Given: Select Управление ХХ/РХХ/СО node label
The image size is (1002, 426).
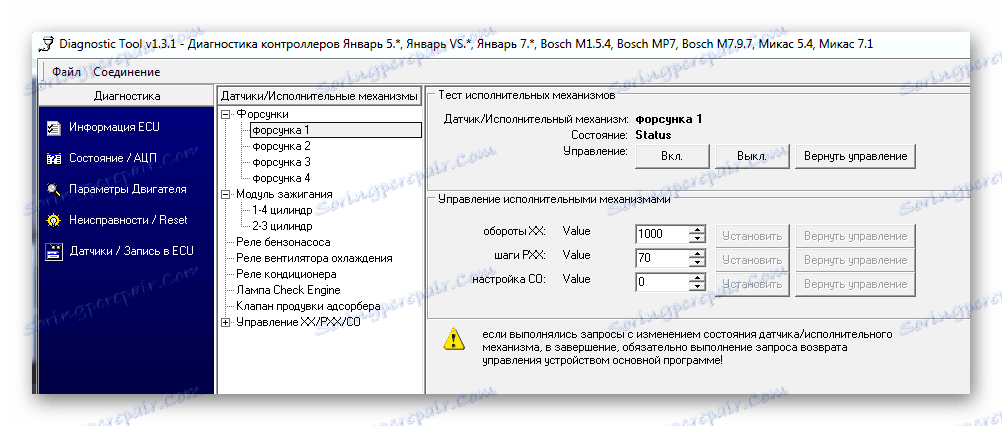Looking at the screenshot, I should (298, 323).
